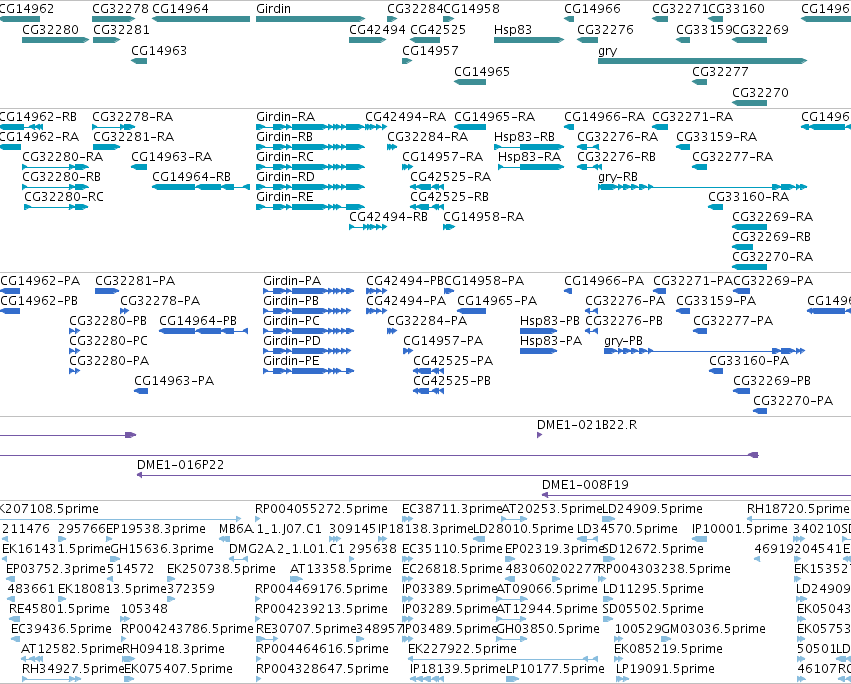Select EST label EK250738.5prime
This screenshot has width=851, height=684.
click(x=221, y=569)
